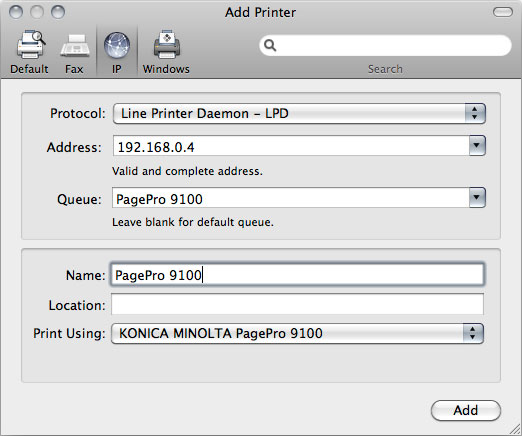Click the toolbar toggle pill button

coord(503,12)
